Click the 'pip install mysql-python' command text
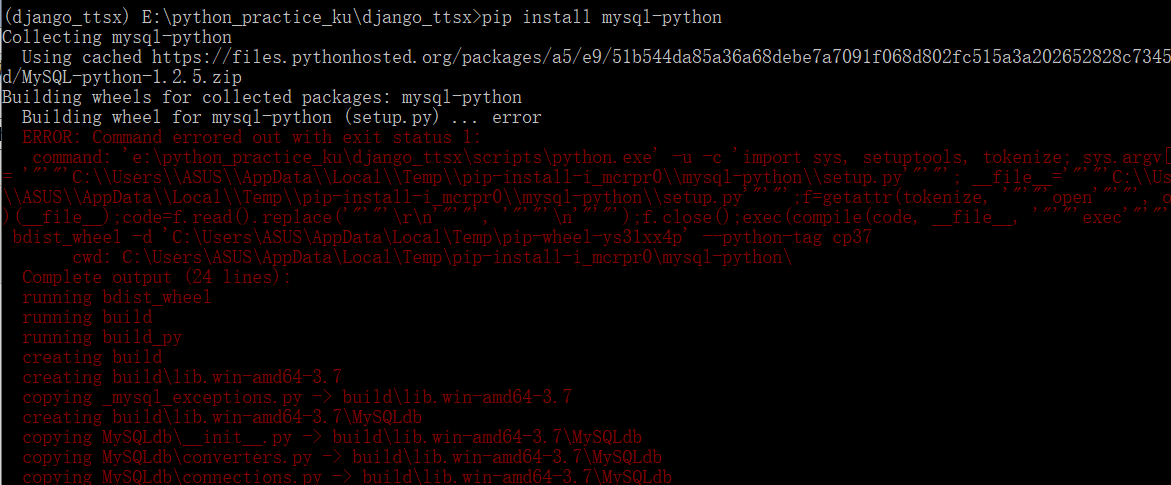 (x=602, y=17)
